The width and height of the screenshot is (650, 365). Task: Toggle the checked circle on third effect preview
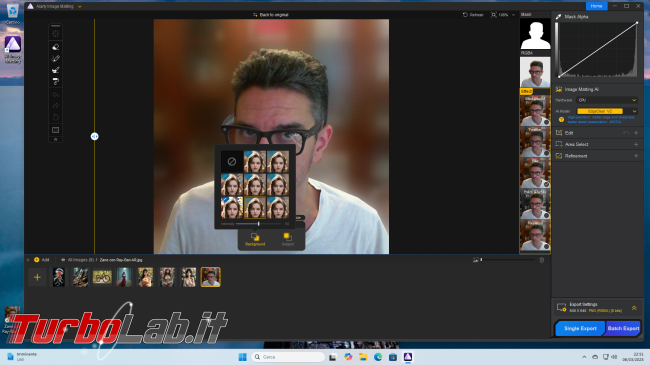pos(546,185)
